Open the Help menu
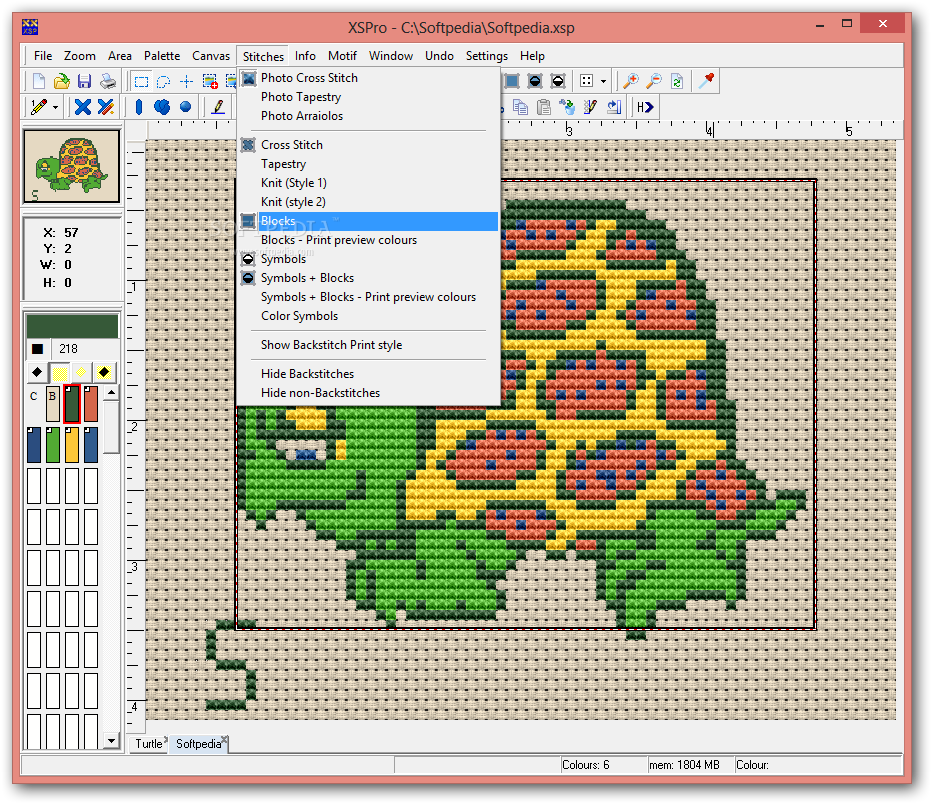 [x=532, y=56]
